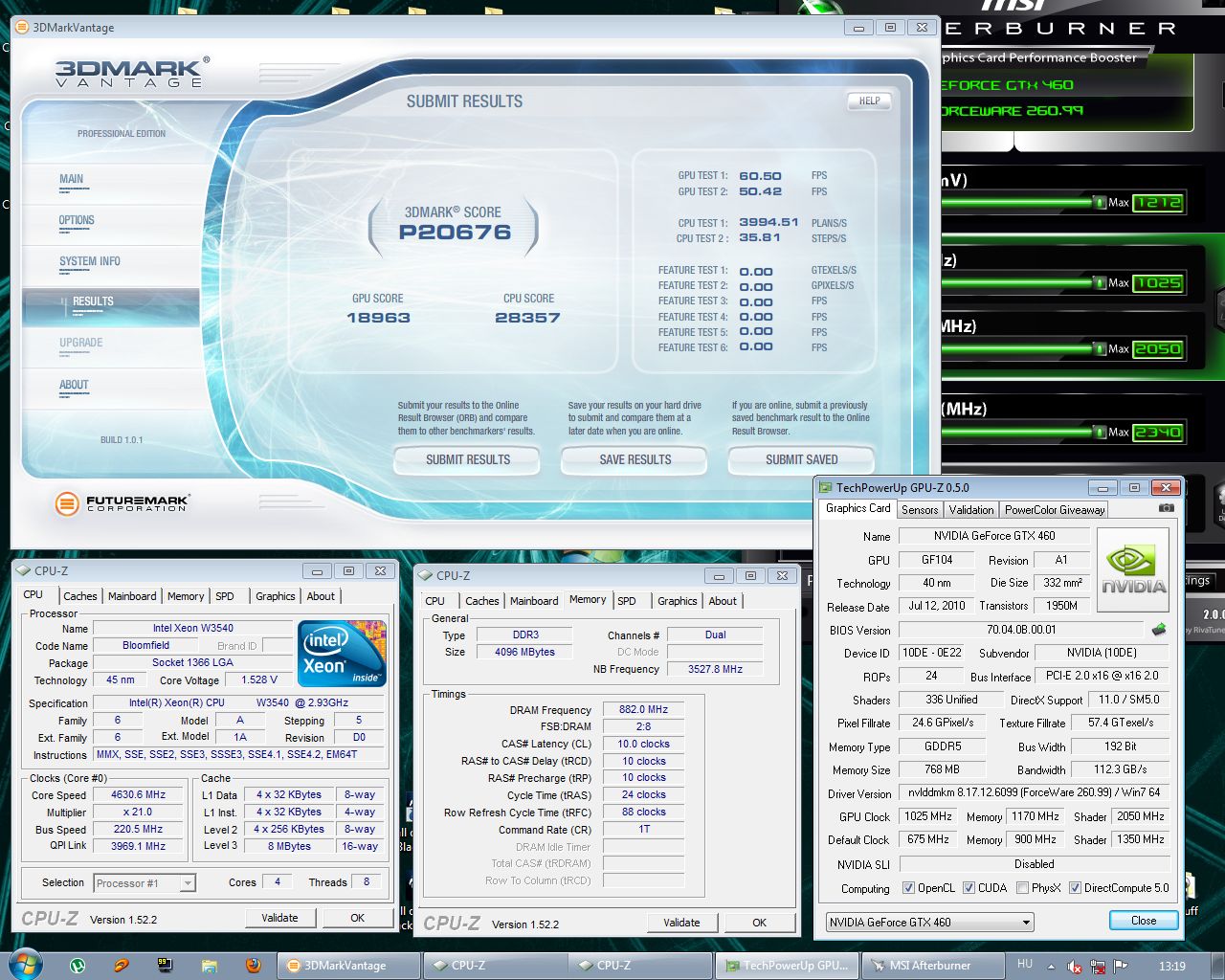Toggle the DirectCompute 5.0 checkbox

[1075, 888]
